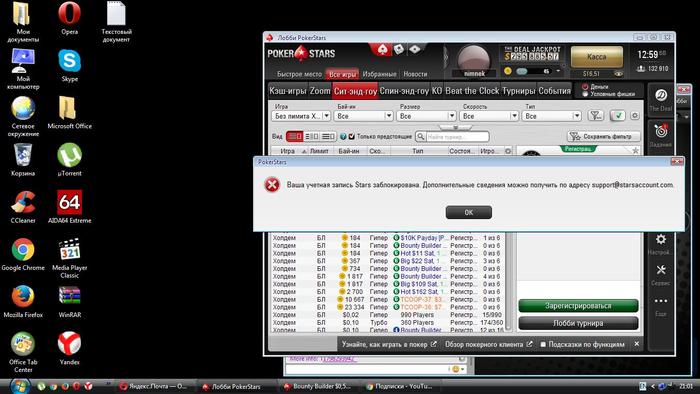This screenshot has width=700, height=394.
Task: Open the Windows Start button
Action: [20, 386]
